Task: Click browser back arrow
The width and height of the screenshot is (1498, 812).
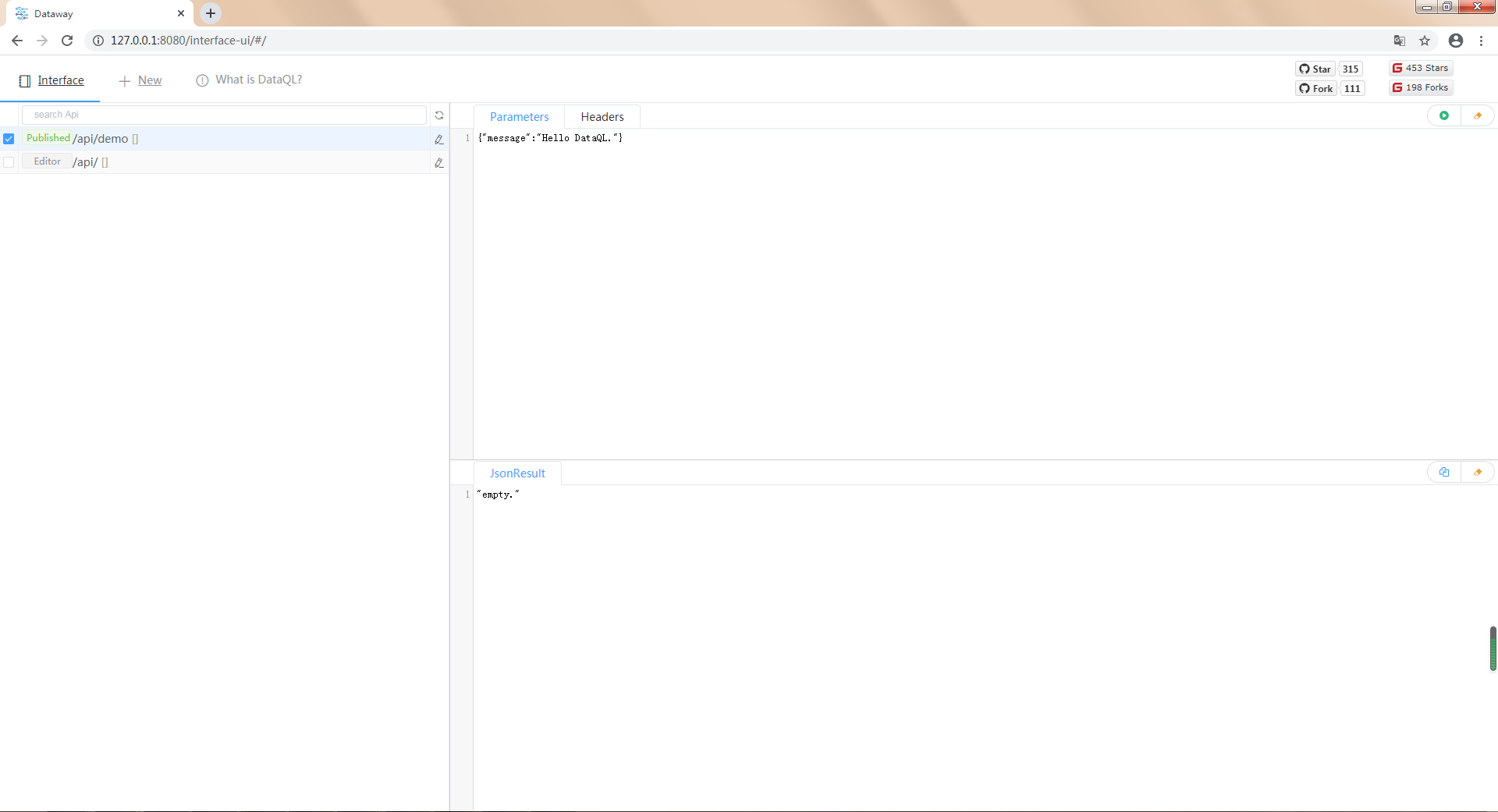Action: [17, 41]
